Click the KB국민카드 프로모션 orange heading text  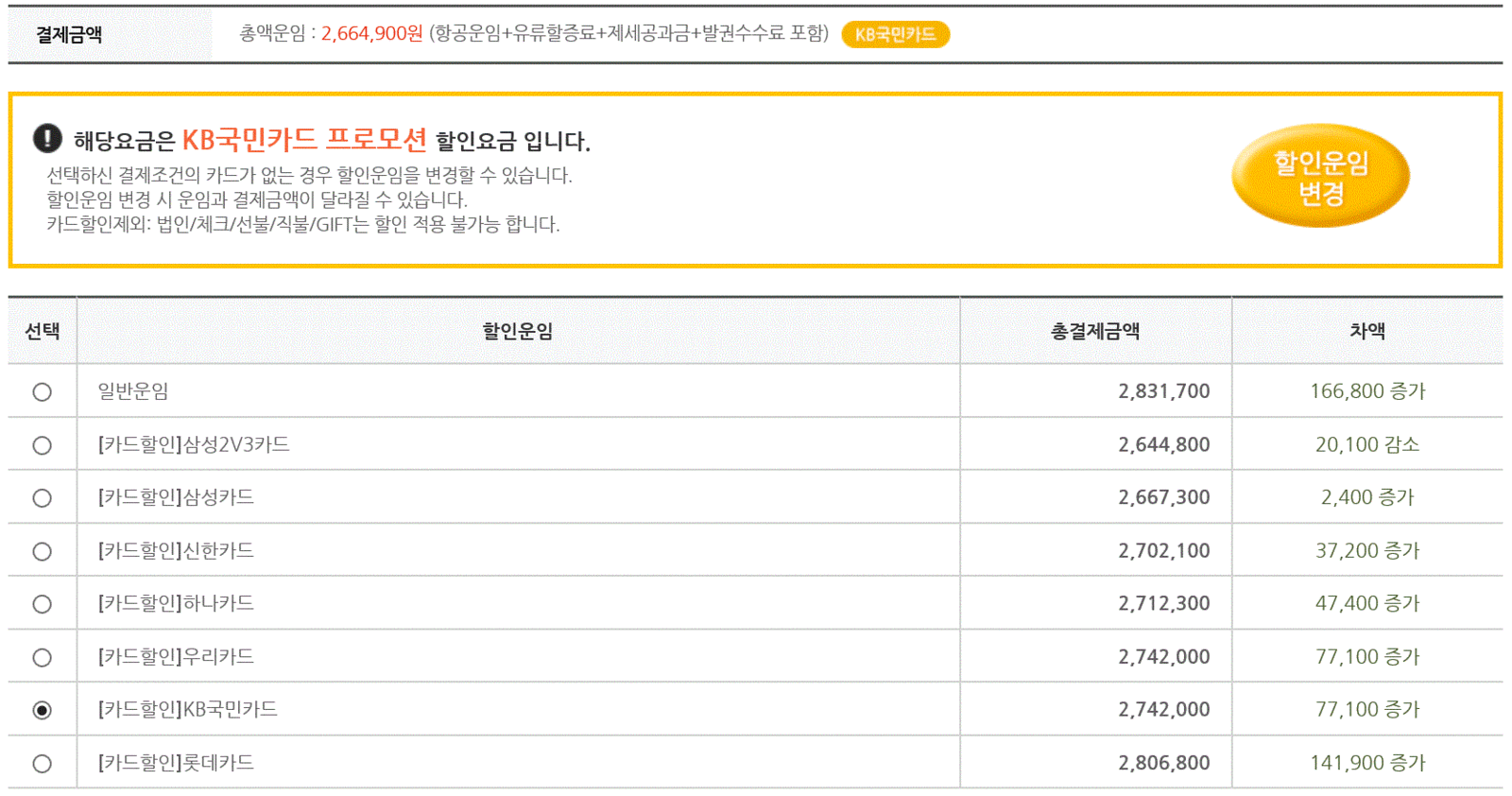point(304,139)
